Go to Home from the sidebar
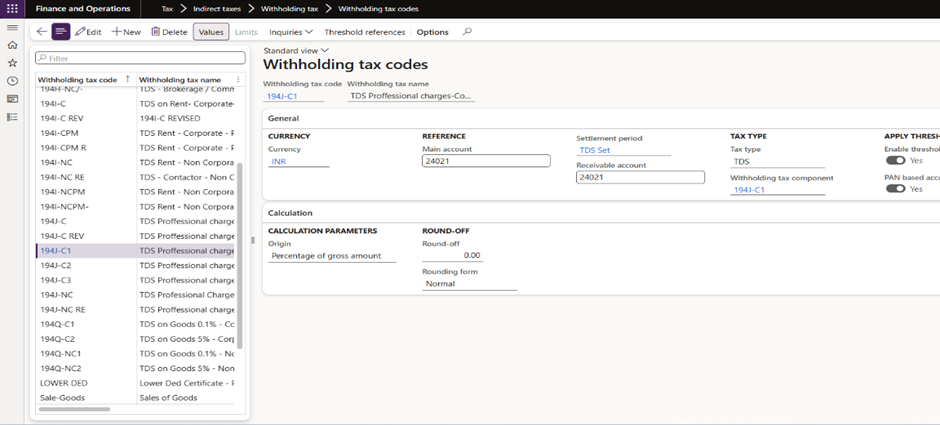Image resolution: width=940 pixels, height=425 pixels. pos(11,45)
